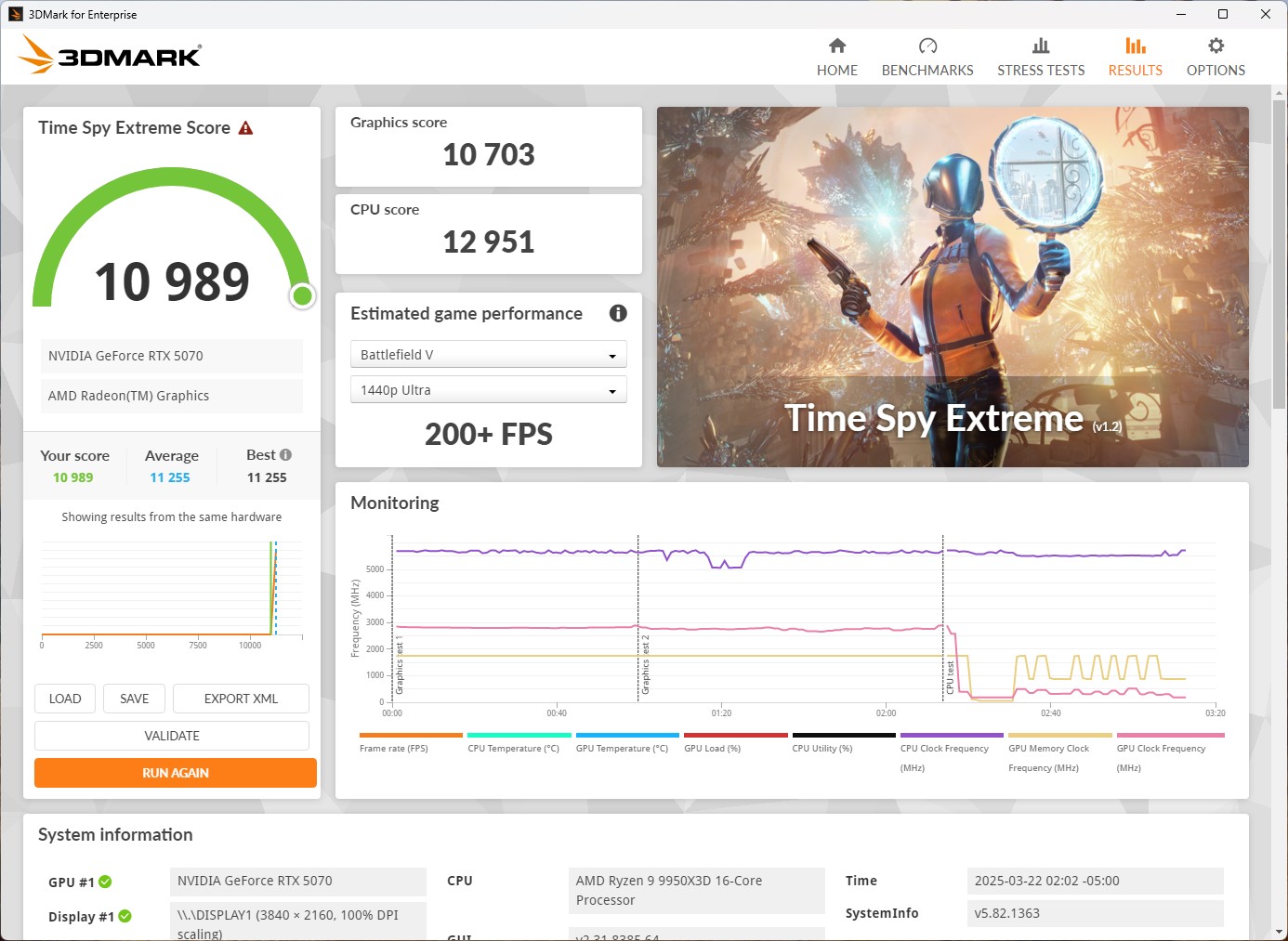This screenshot has width=1288, height=941.
Task: Click the warning triangle beside Time Spy Extreme Score
Action: [x=245, y=127]
